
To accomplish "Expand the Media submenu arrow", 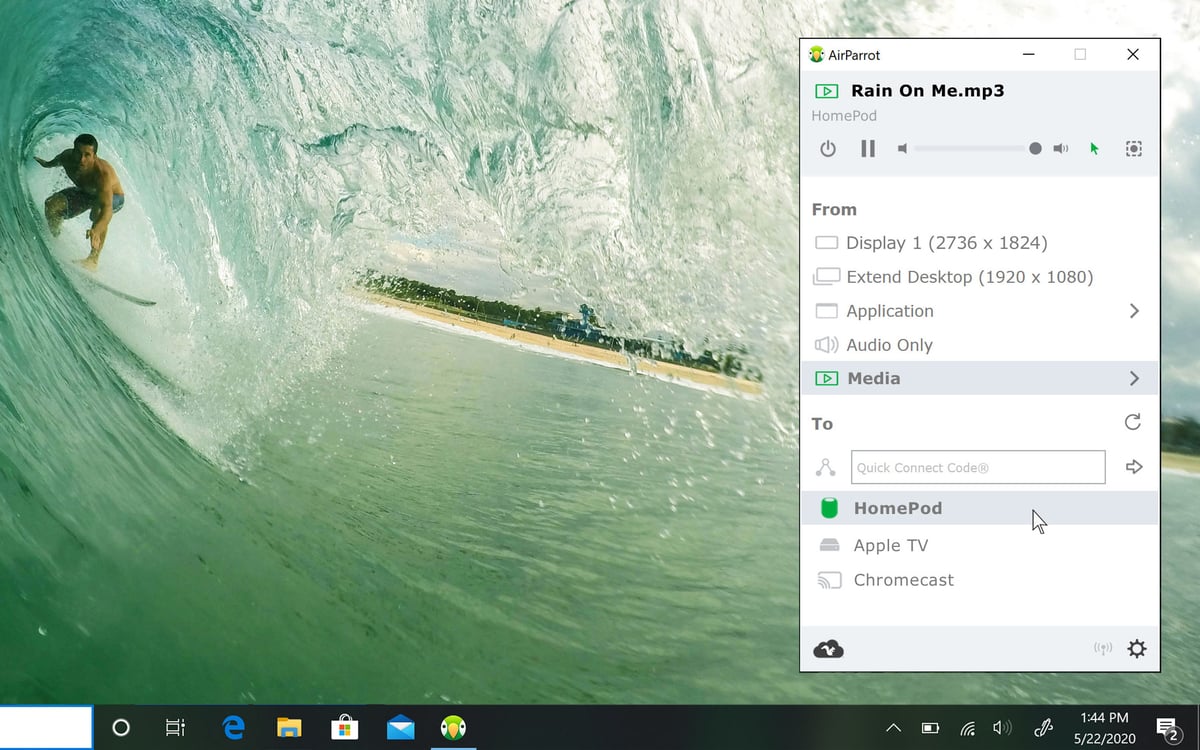I will pos(1134,379).
